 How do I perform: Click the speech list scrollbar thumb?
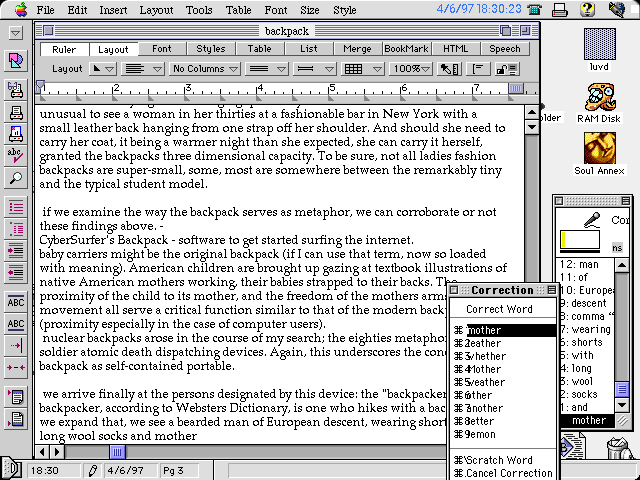pyautogui.click(x=622, y=389)
